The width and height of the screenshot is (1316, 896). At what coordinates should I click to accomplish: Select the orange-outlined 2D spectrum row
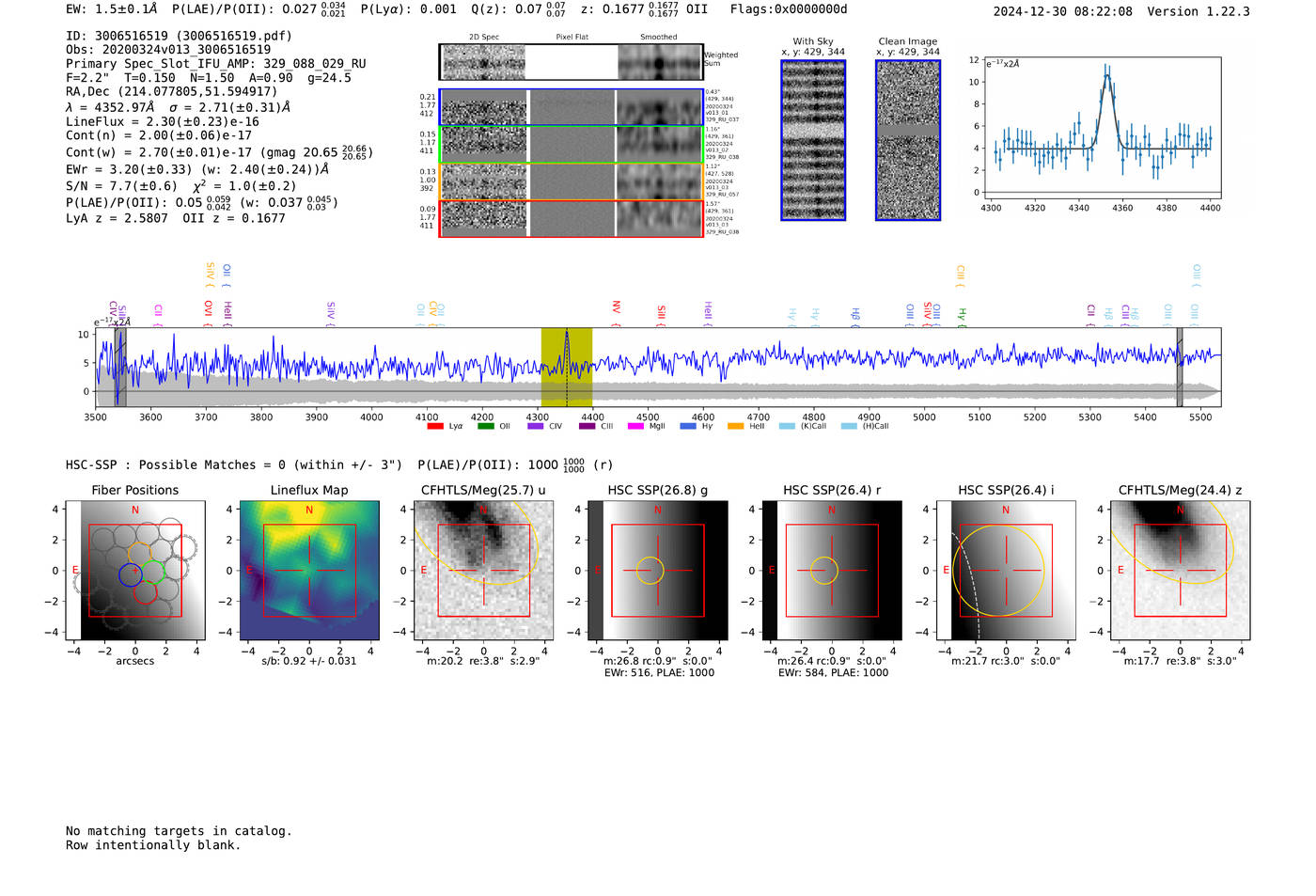click(571, 181)
